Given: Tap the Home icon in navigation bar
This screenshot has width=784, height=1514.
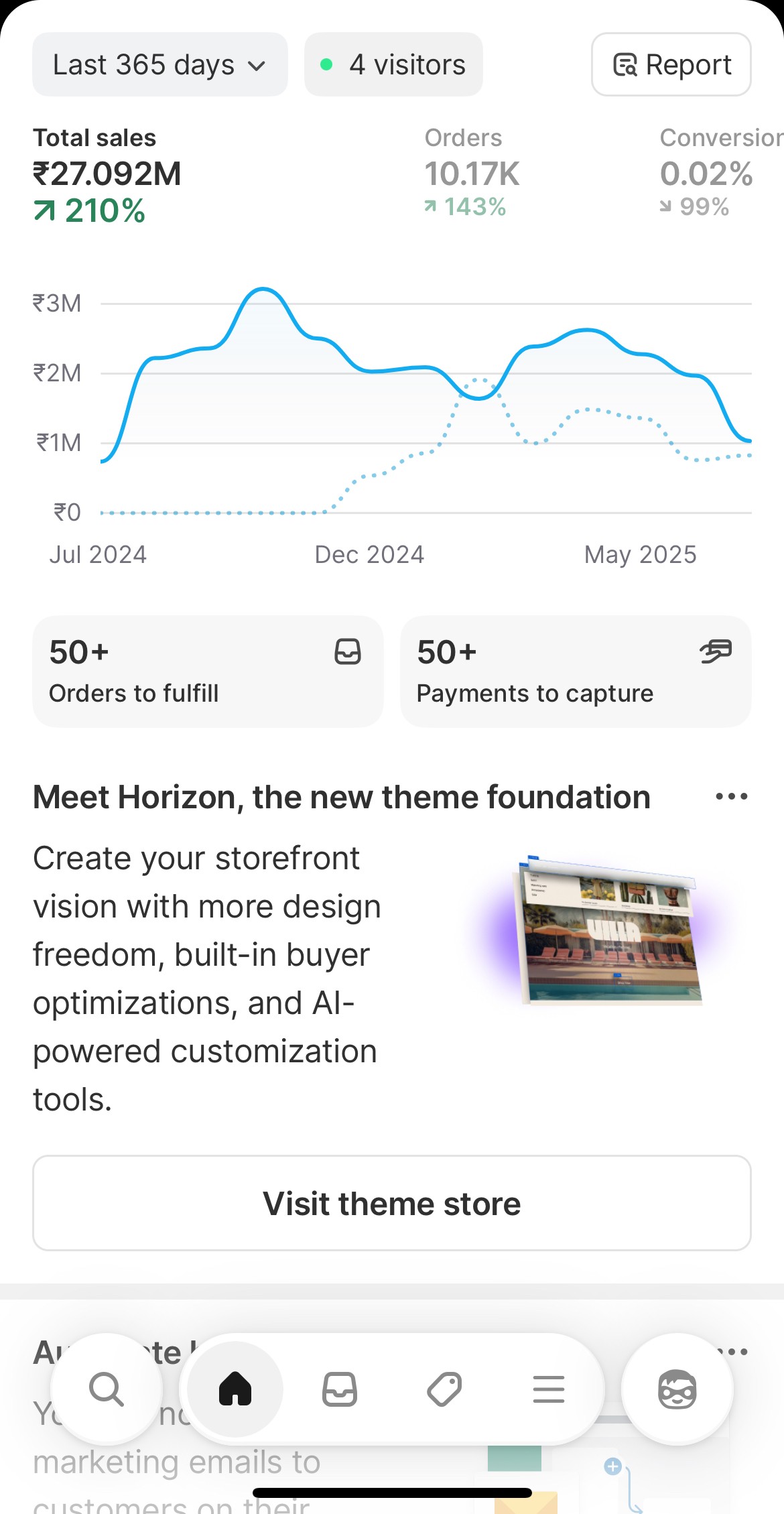Looking at the screenshot, I should pos(235,1389).
